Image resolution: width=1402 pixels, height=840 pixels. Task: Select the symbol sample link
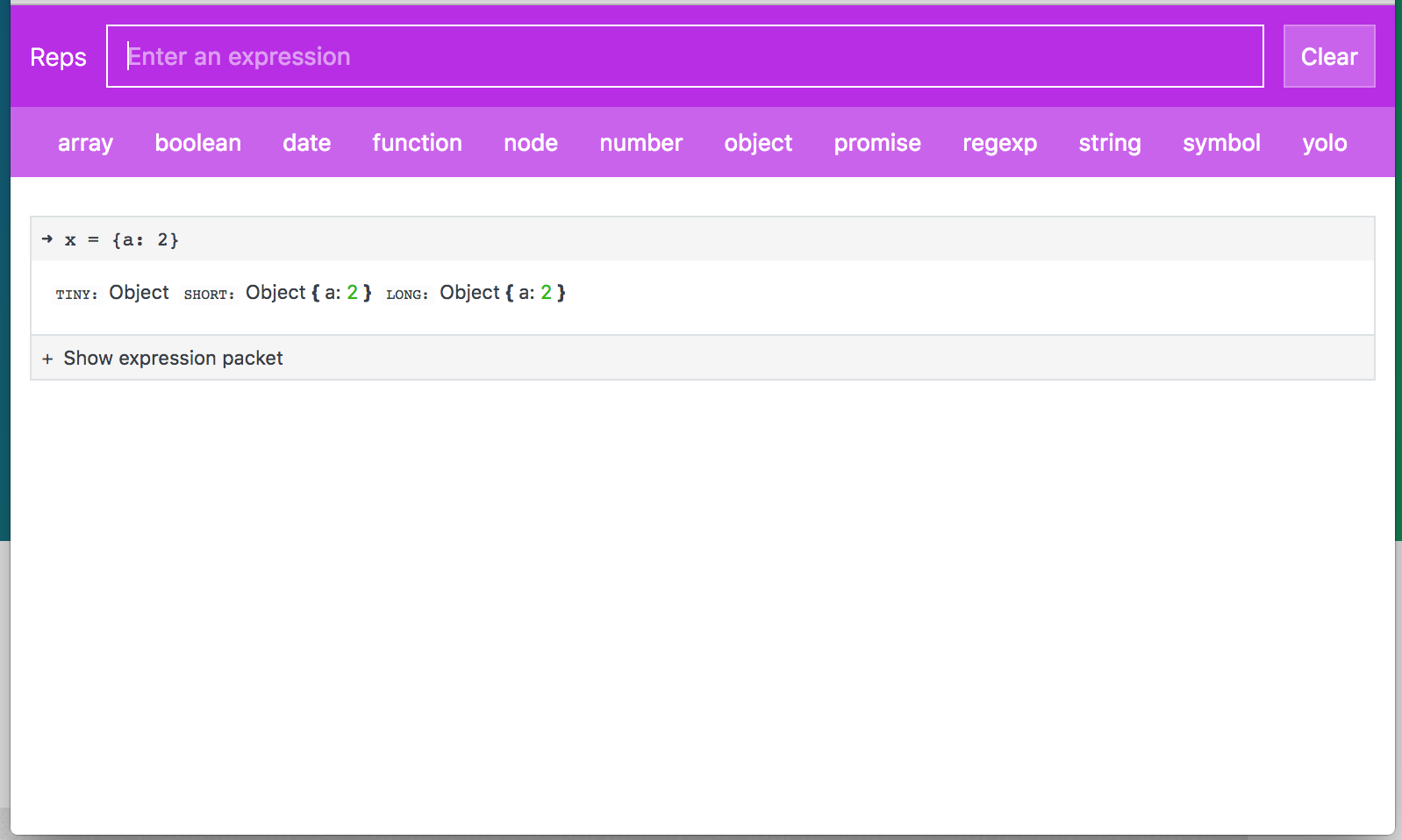click(1221, 142)
